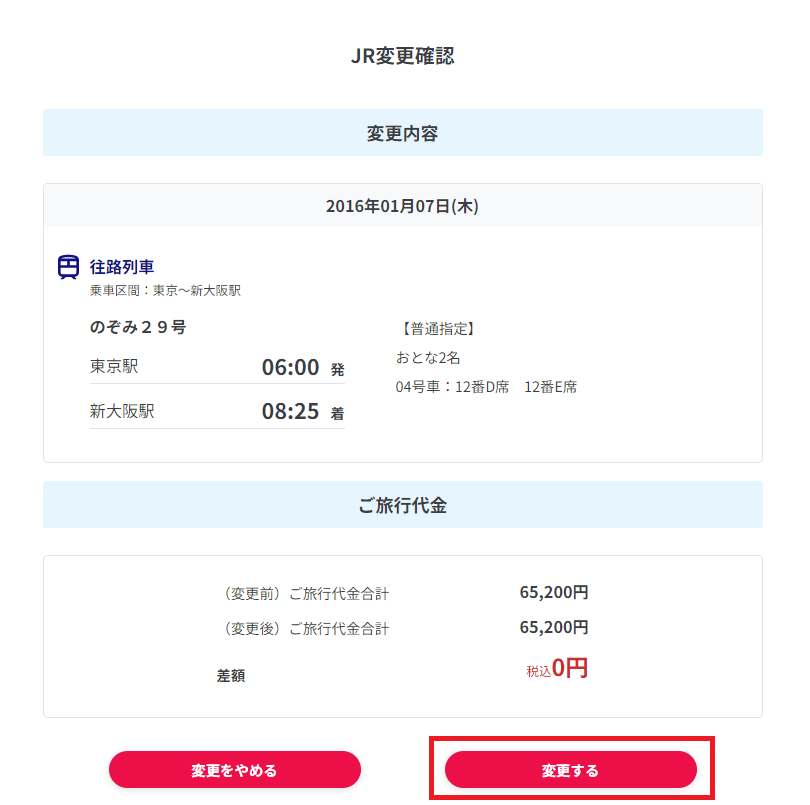Click the JR変更確認 page title
Image resolution: width=810 pixels, height=805 pixels.
[402, 56]
